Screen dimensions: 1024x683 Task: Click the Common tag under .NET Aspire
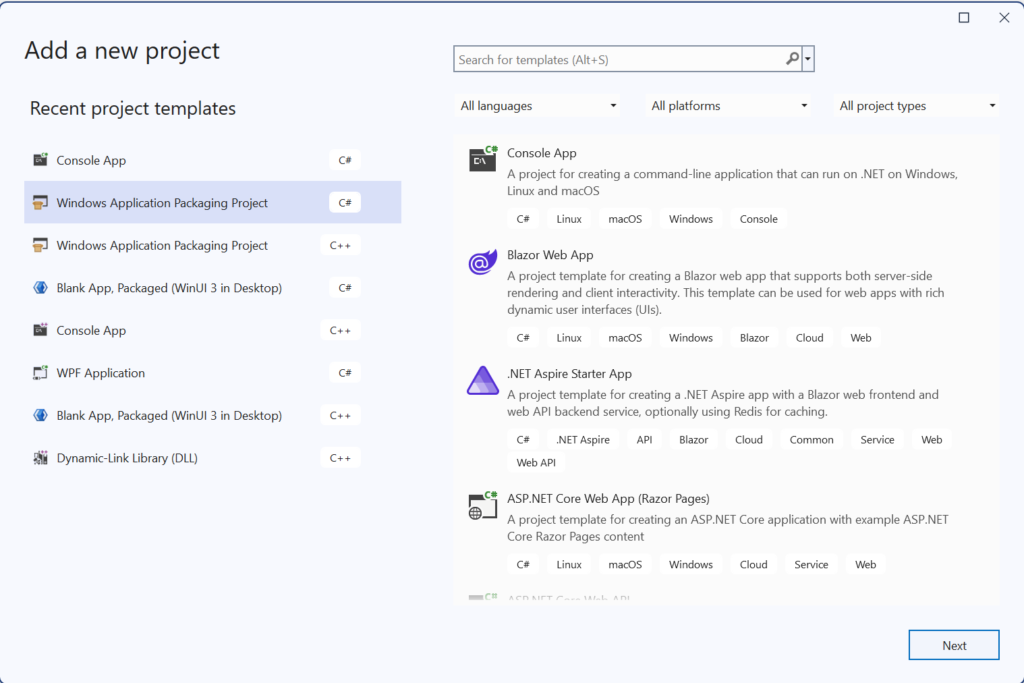[811, 439]
